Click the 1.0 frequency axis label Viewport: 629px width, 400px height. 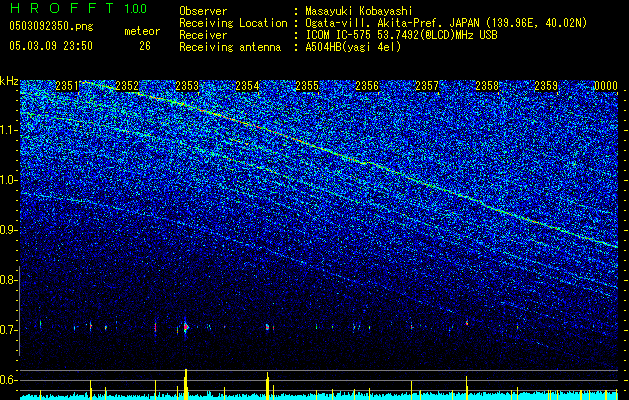(9, 180)
